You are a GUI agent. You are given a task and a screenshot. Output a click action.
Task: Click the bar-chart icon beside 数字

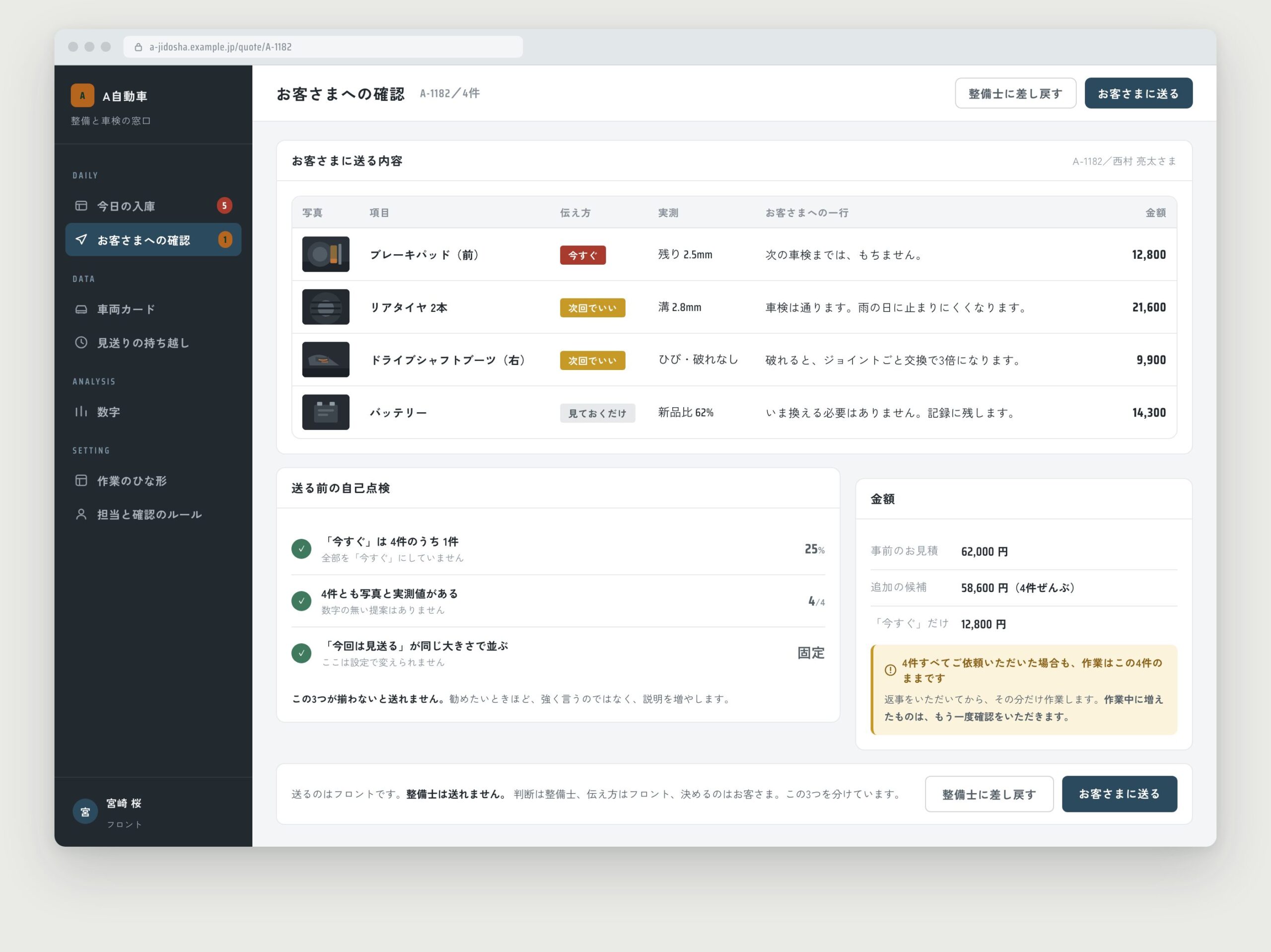pyautogui.click(x=81, y=412)
